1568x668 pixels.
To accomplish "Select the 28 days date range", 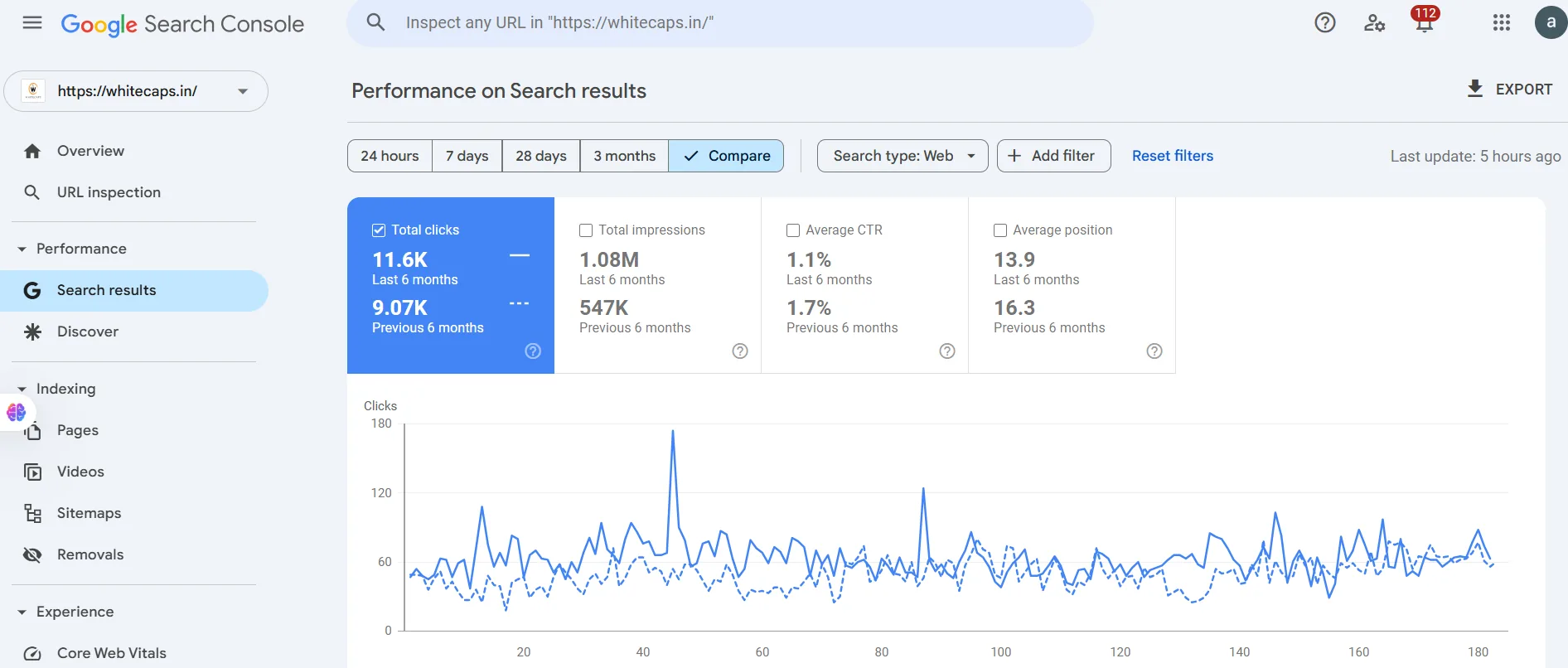I will (x=541, y=156).
